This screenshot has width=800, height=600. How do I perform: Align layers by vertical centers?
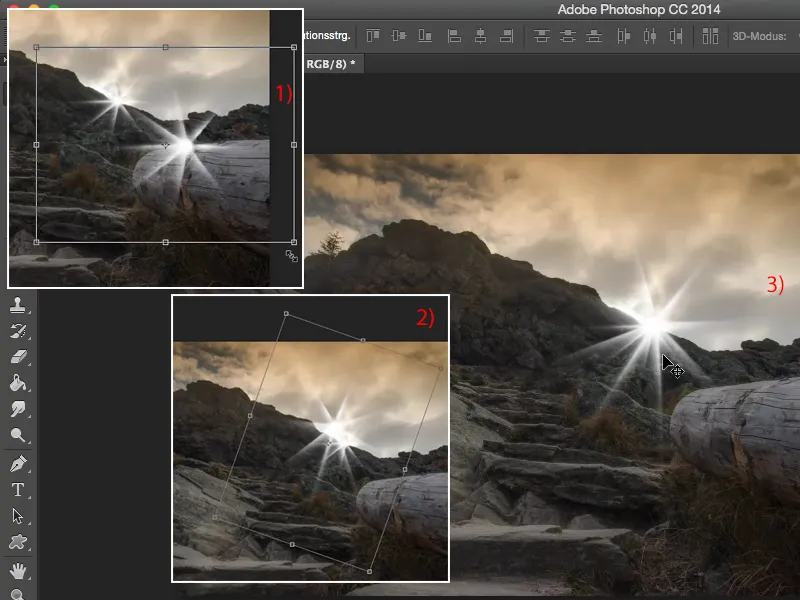[x=399, y=36]
